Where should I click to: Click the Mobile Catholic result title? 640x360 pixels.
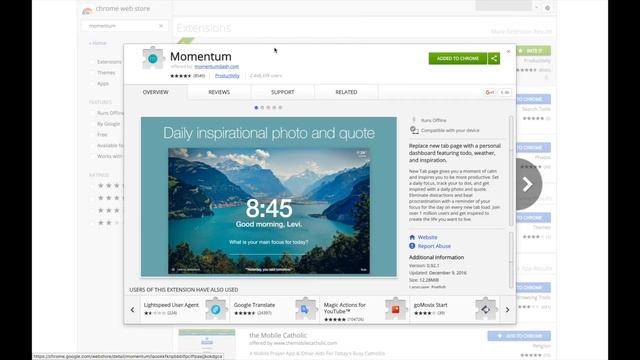tap(278, 335)
